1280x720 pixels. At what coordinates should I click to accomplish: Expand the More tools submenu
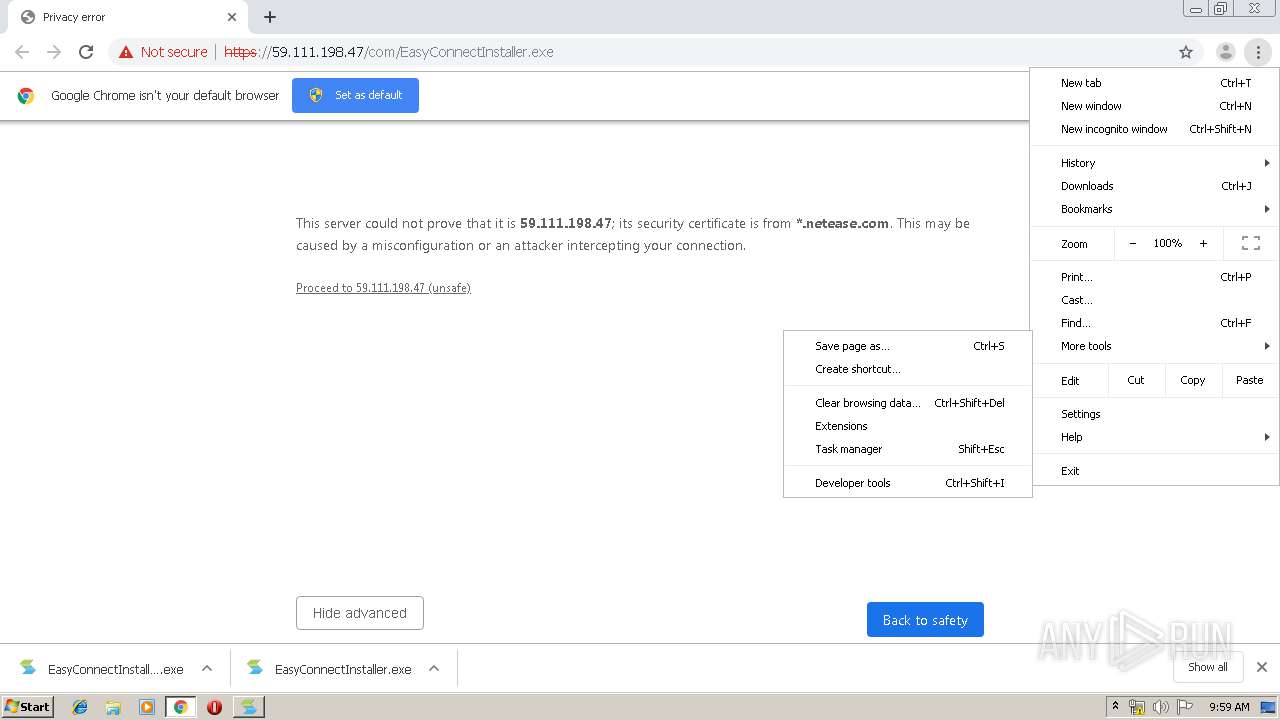[1155, 346]
